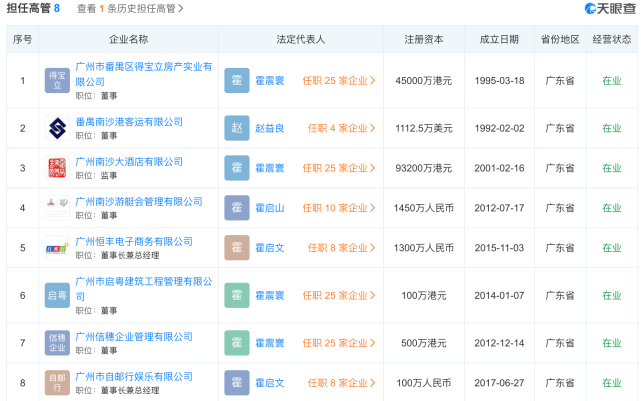Click the 信穗企业 logo icon
The image size is (641, 401).
pos(57,343)
